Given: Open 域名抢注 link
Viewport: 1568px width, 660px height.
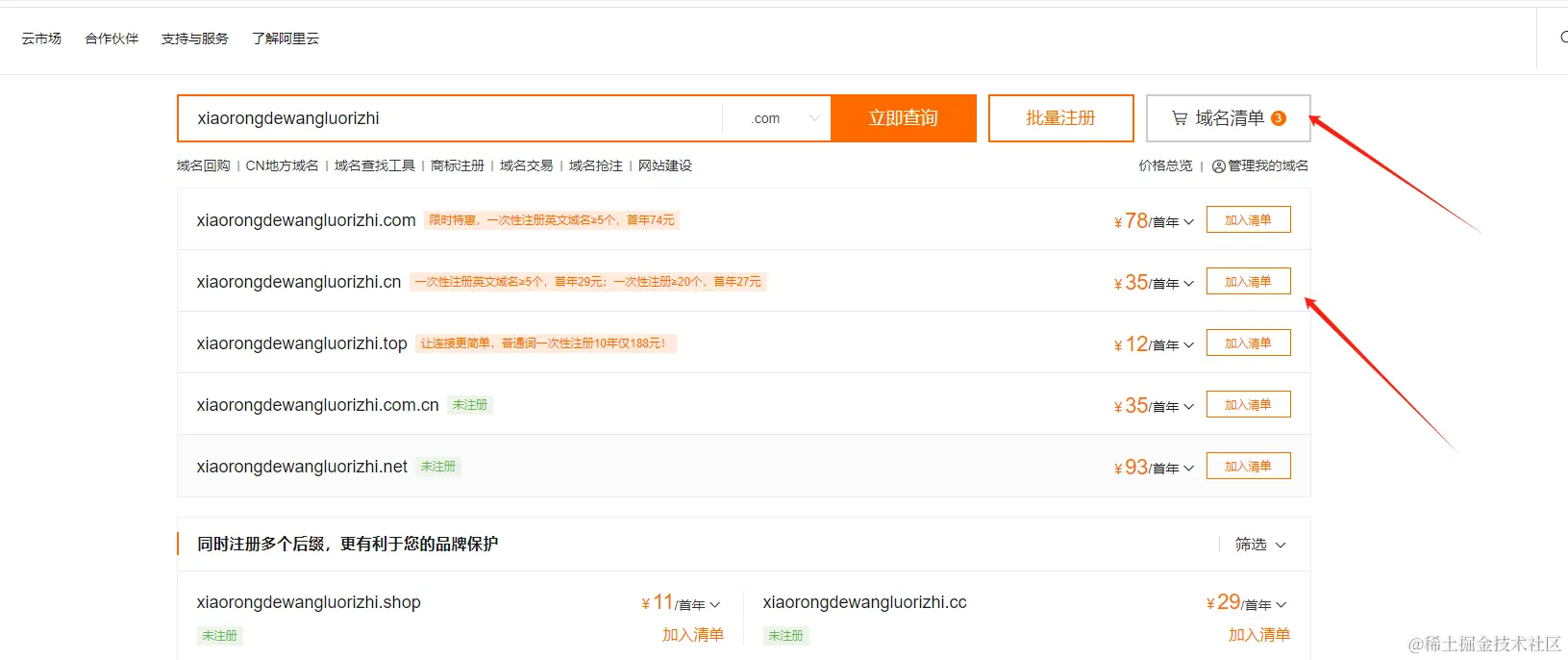Looking at the screenshot, I should [596, 166].
